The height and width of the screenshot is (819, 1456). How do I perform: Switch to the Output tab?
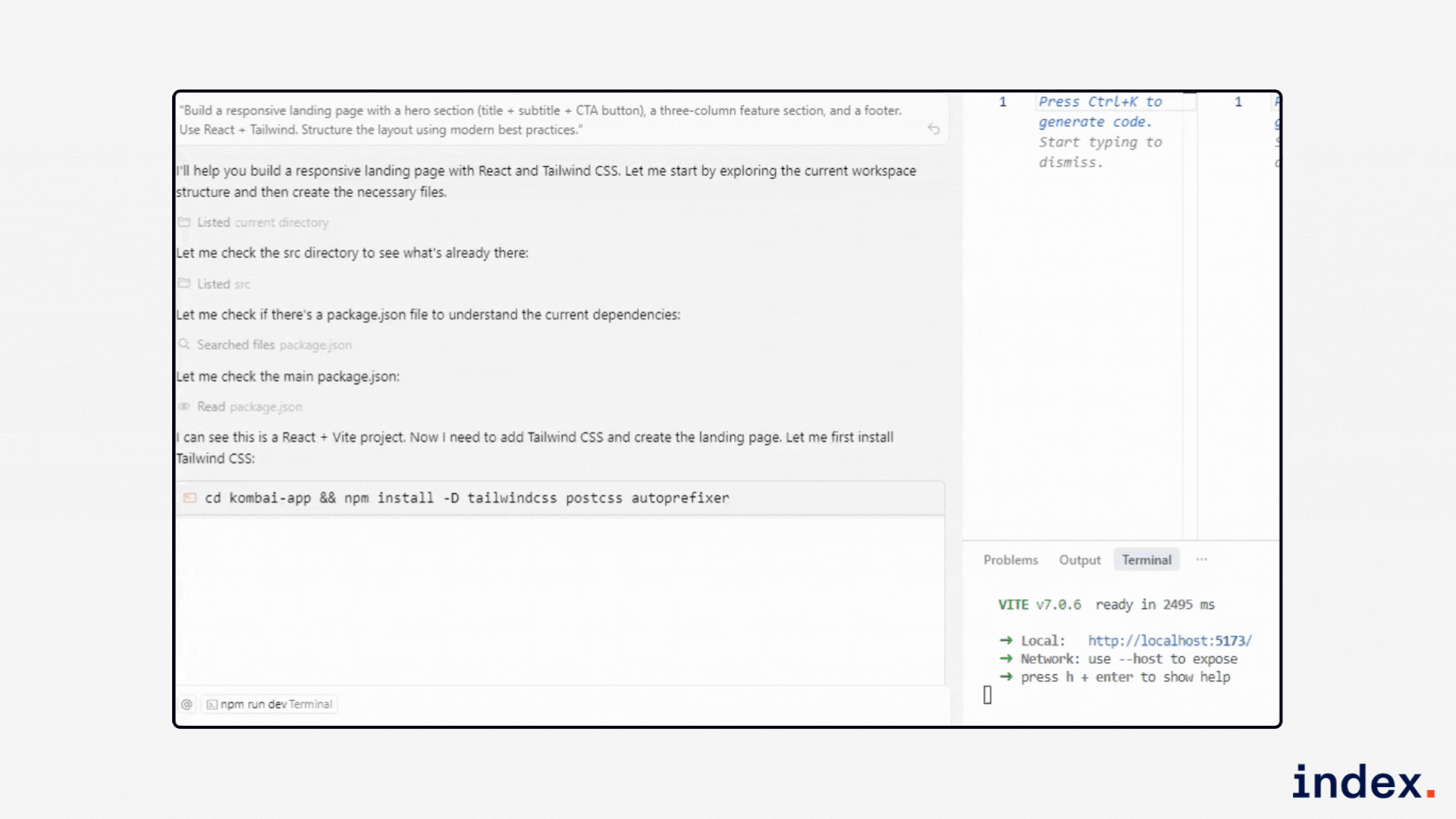[x=1079, y=560]
